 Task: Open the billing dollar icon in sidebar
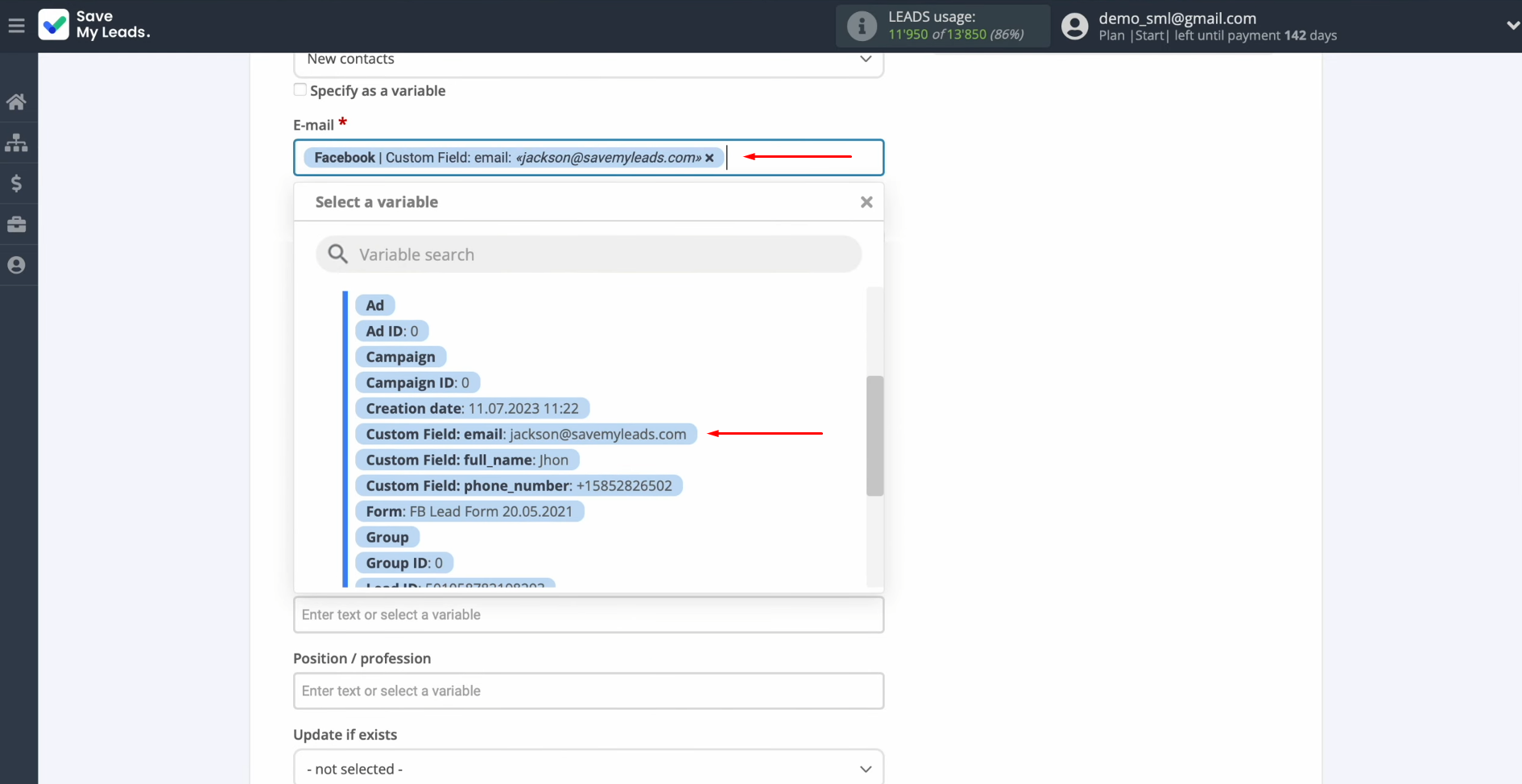pyautogui.click(x=16, y=184)
